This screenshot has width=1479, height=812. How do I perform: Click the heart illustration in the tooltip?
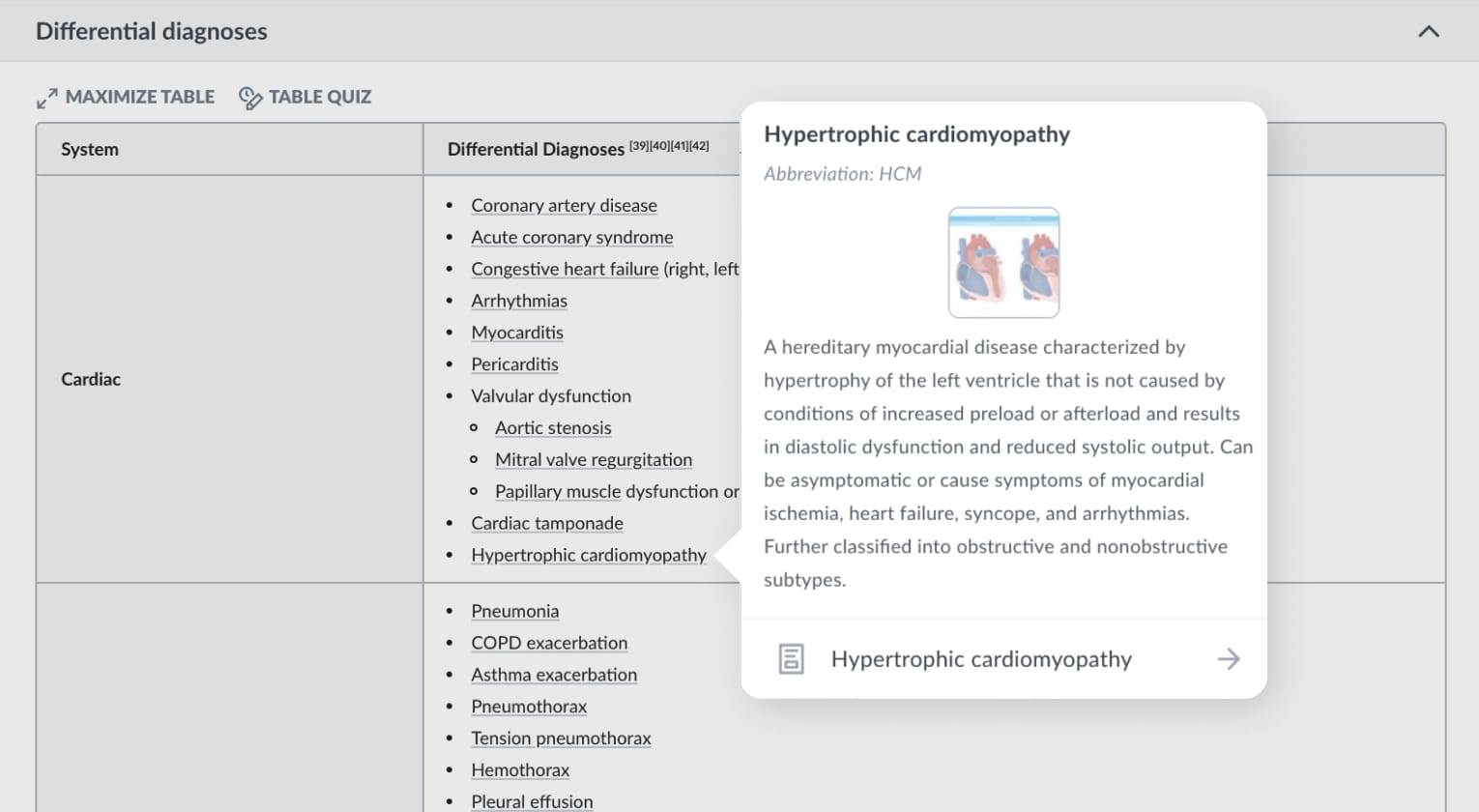(x=1003, y=262)
